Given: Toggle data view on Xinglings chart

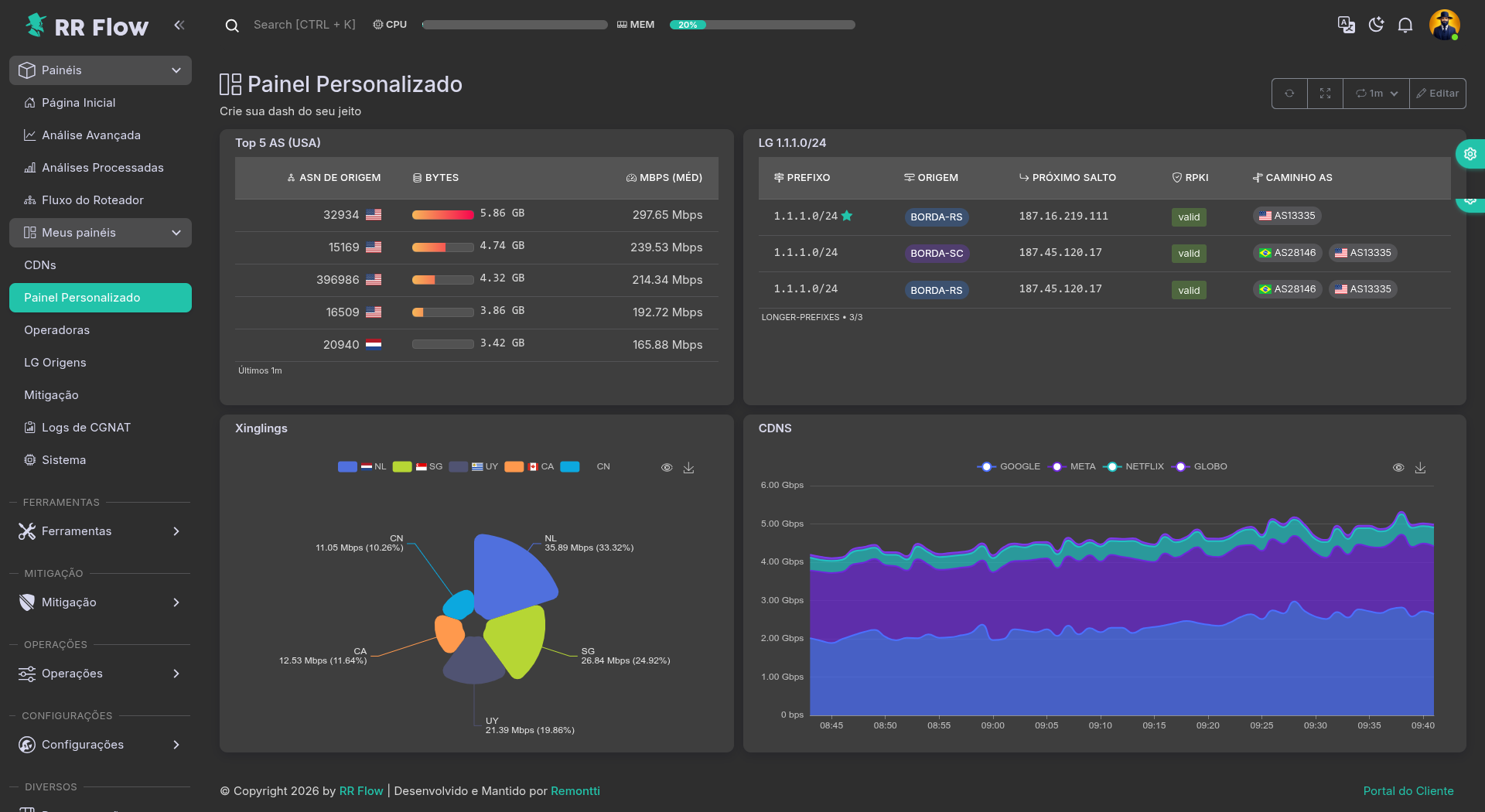Looking at the screenshot, I should pos(667,468).
